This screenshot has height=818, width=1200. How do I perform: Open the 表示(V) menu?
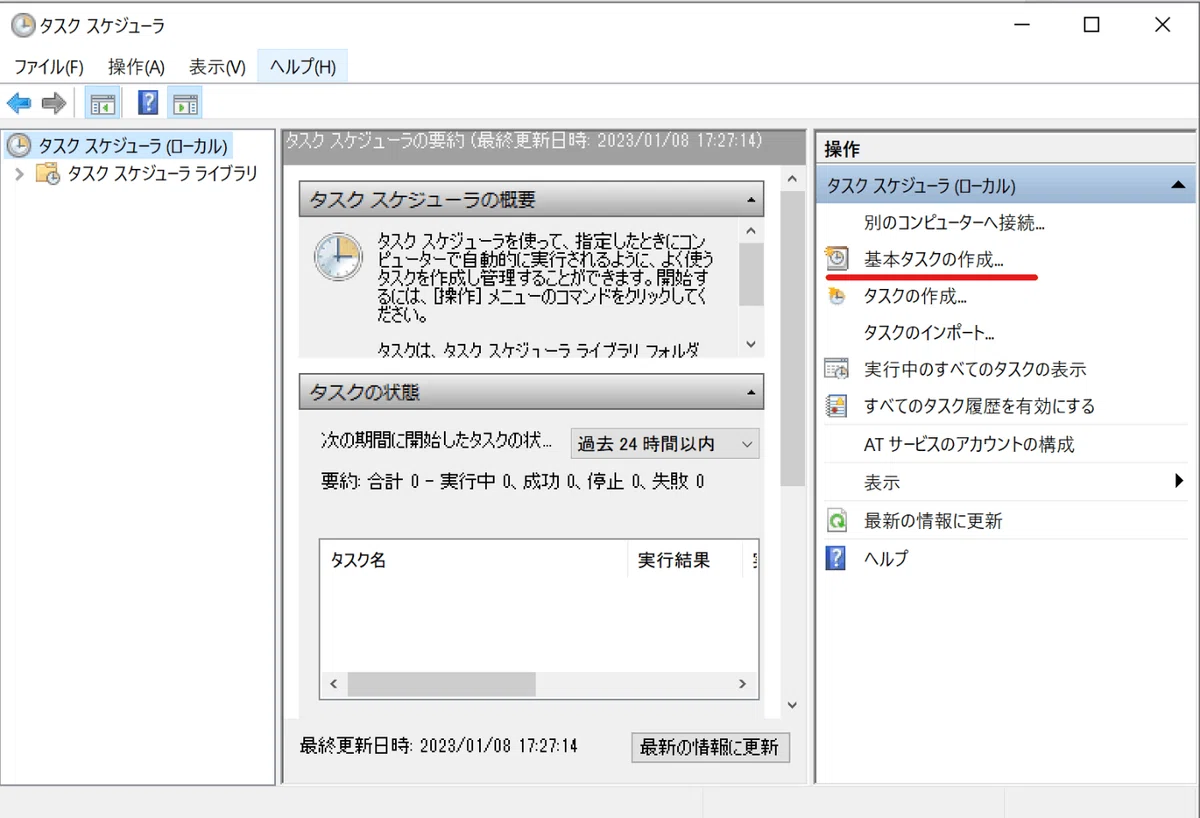[217, 67]
